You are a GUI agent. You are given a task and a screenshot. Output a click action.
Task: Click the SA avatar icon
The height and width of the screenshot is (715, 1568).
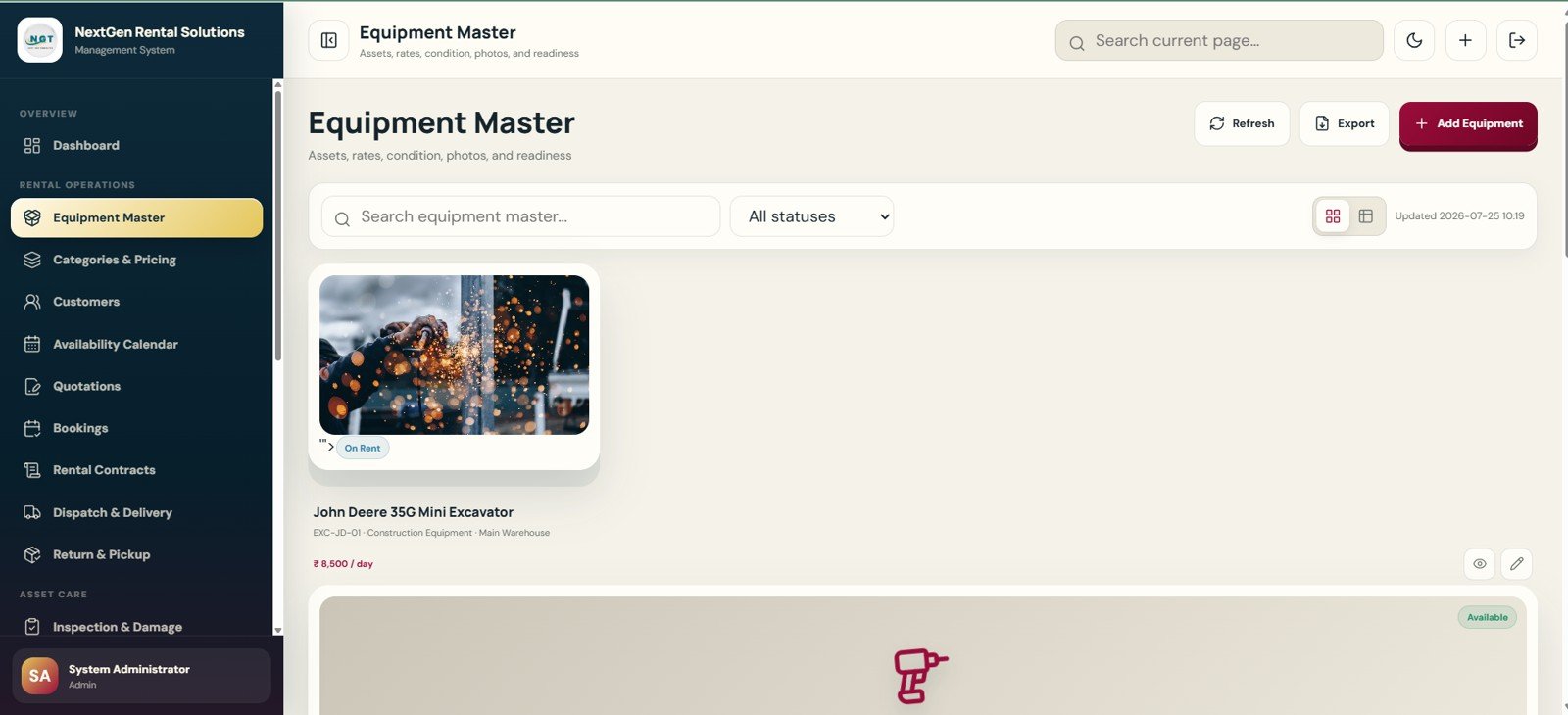(x=40, y=676)
